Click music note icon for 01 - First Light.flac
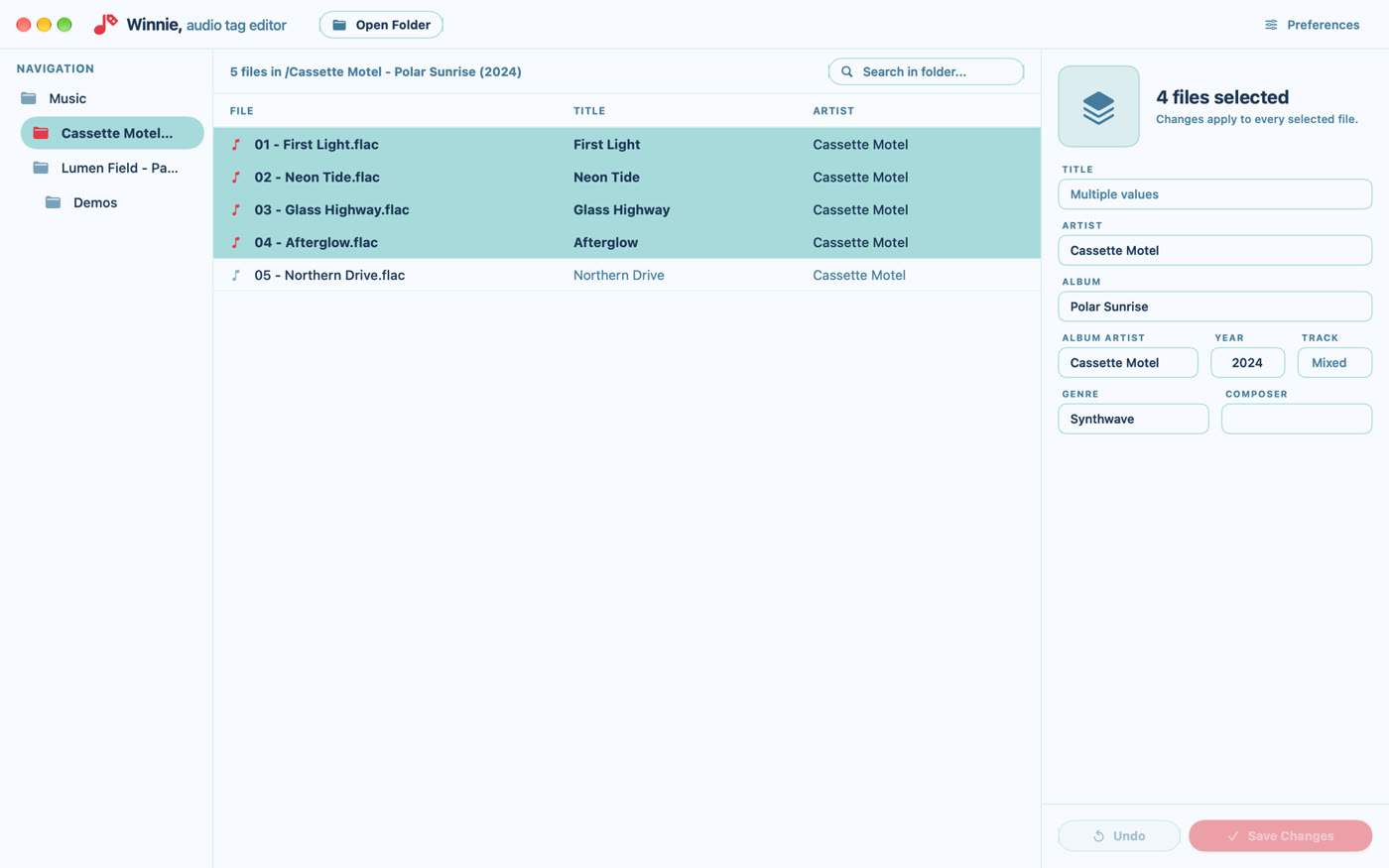The image size is (1389, 868). click(236, 145)
